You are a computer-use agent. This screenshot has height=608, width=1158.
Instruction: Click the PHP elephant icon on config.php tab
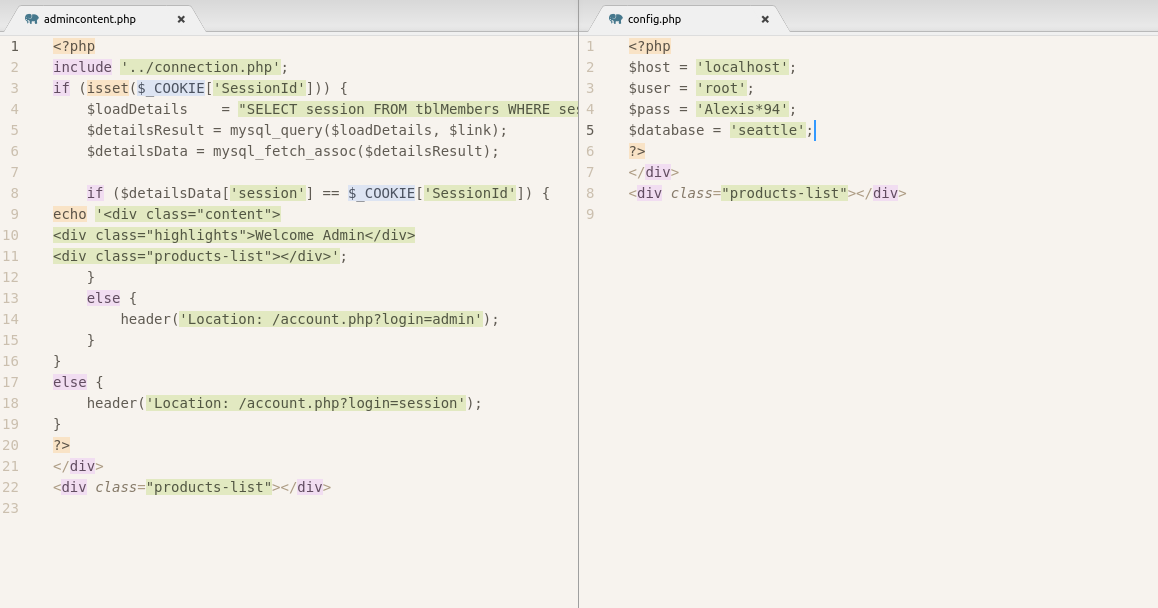tap(615, 19)
